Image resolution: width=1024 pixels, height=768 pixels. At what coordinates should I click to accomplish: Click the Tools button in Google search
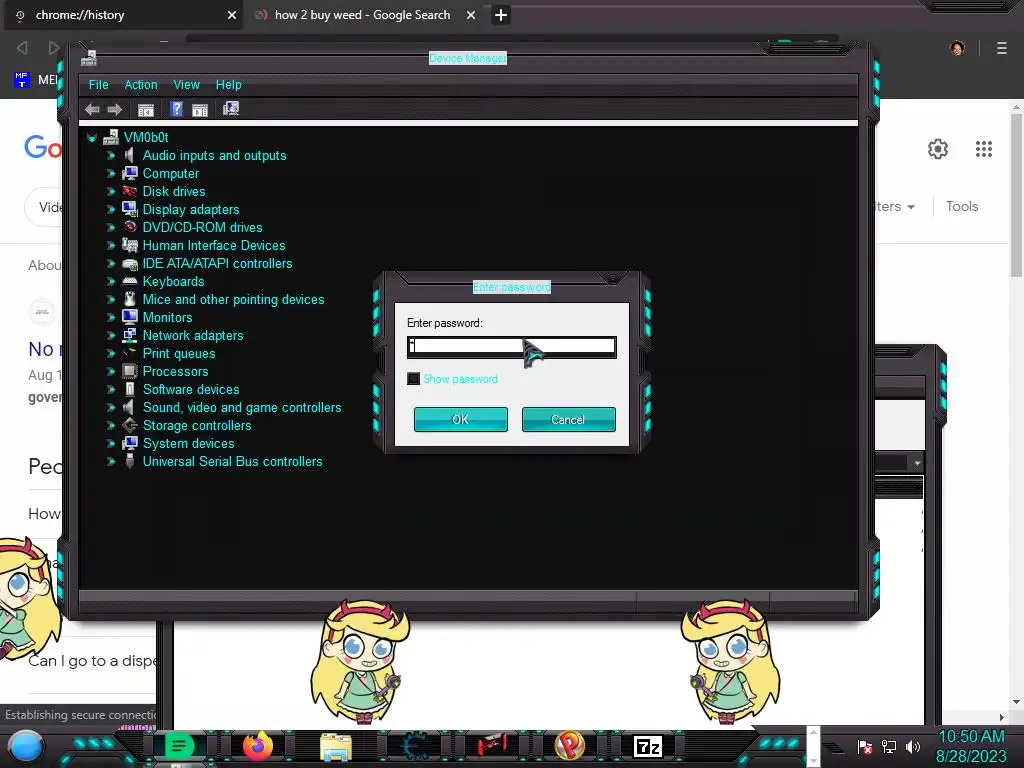point(962,206)
